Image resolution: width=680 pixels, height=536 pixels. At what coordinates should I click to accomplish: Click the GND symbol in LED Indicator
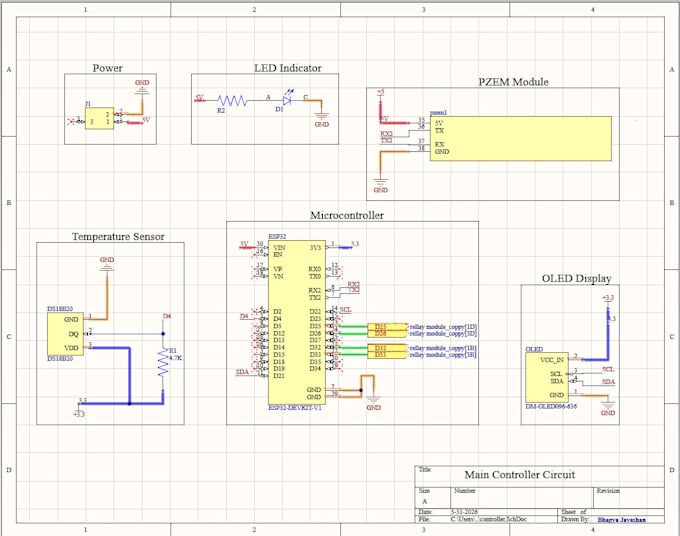point(322,120)
